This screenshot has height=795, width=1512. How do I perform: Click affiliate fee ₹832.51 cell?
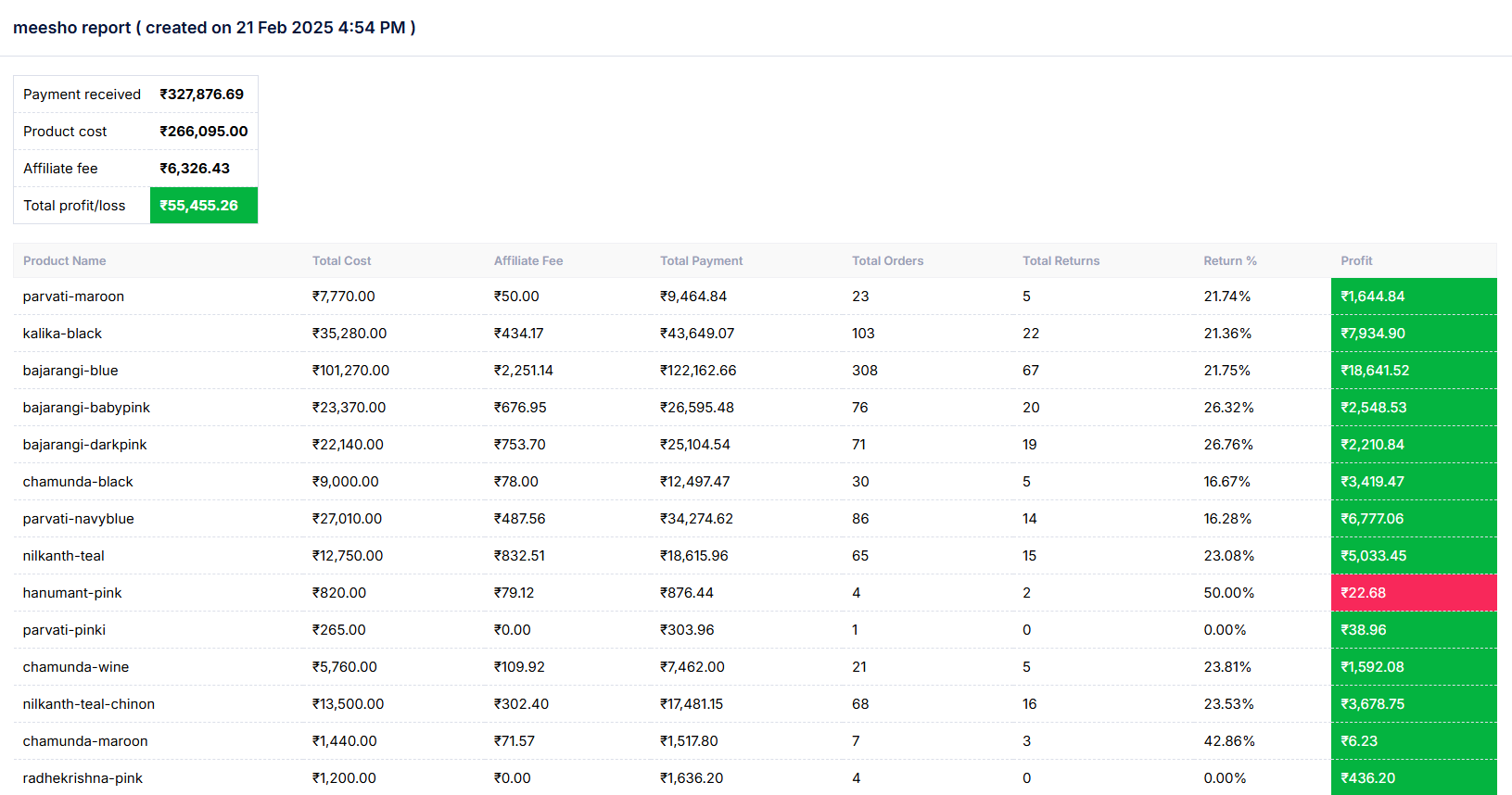tap(519, 556)
